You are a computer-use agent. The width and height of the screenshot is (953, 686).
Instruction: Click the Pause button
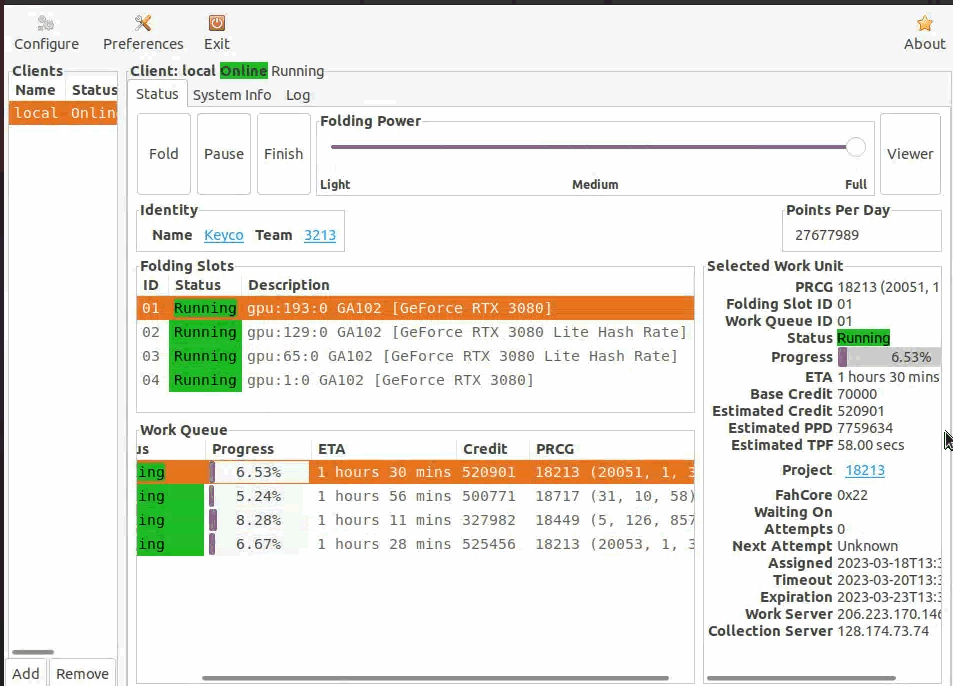click(x=224, y=154)
